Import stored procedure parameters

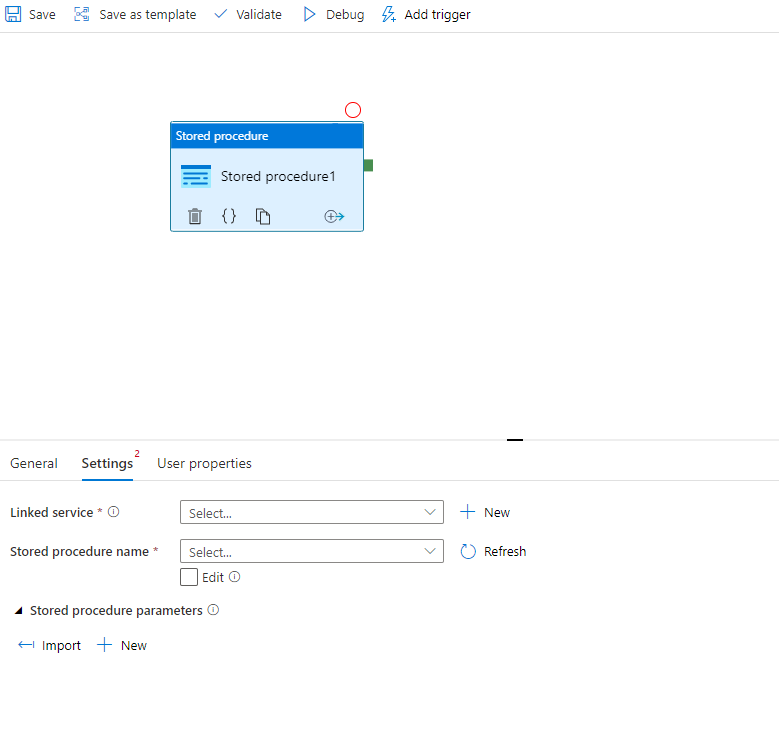50,645
